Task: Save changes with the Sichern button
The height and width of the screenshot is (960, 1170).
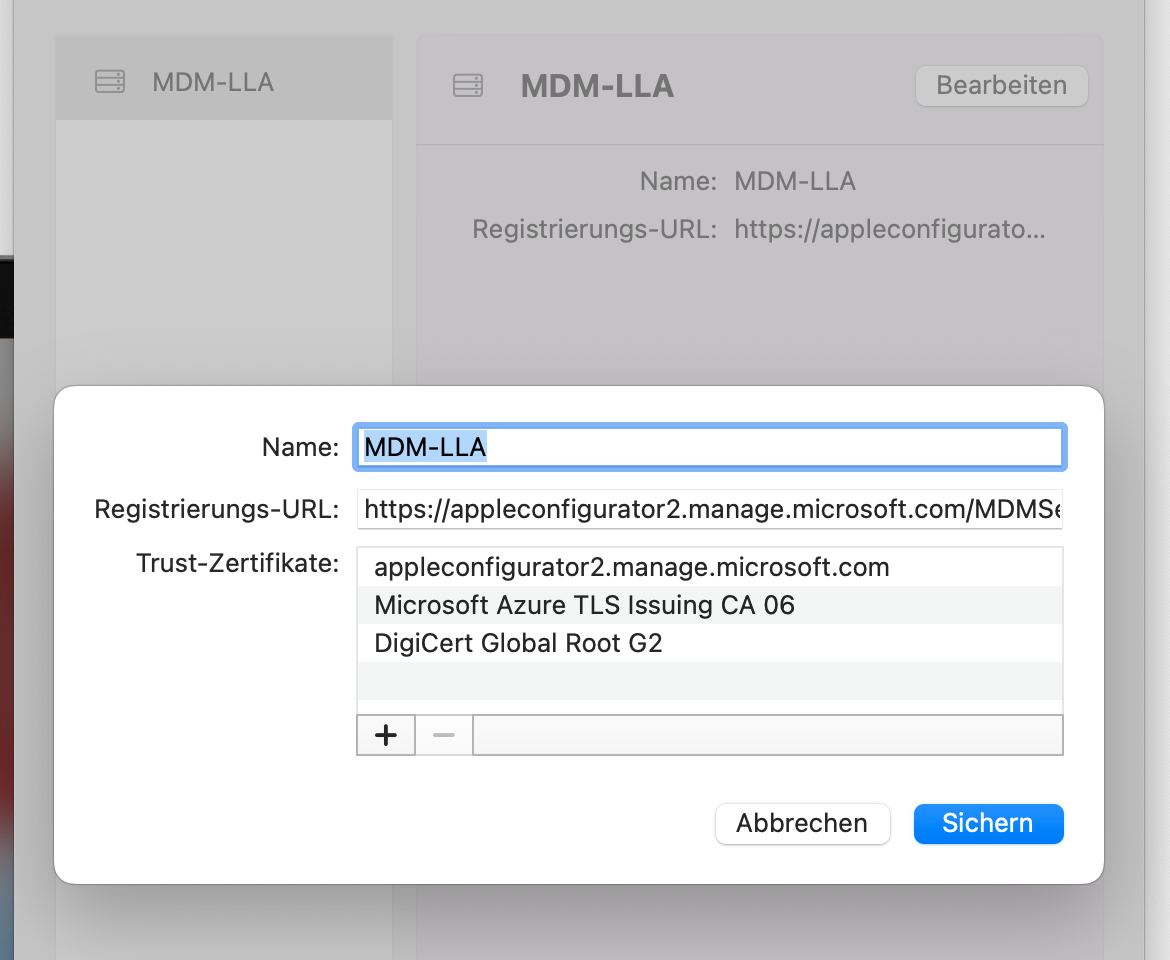Action: tap(988, 824)
